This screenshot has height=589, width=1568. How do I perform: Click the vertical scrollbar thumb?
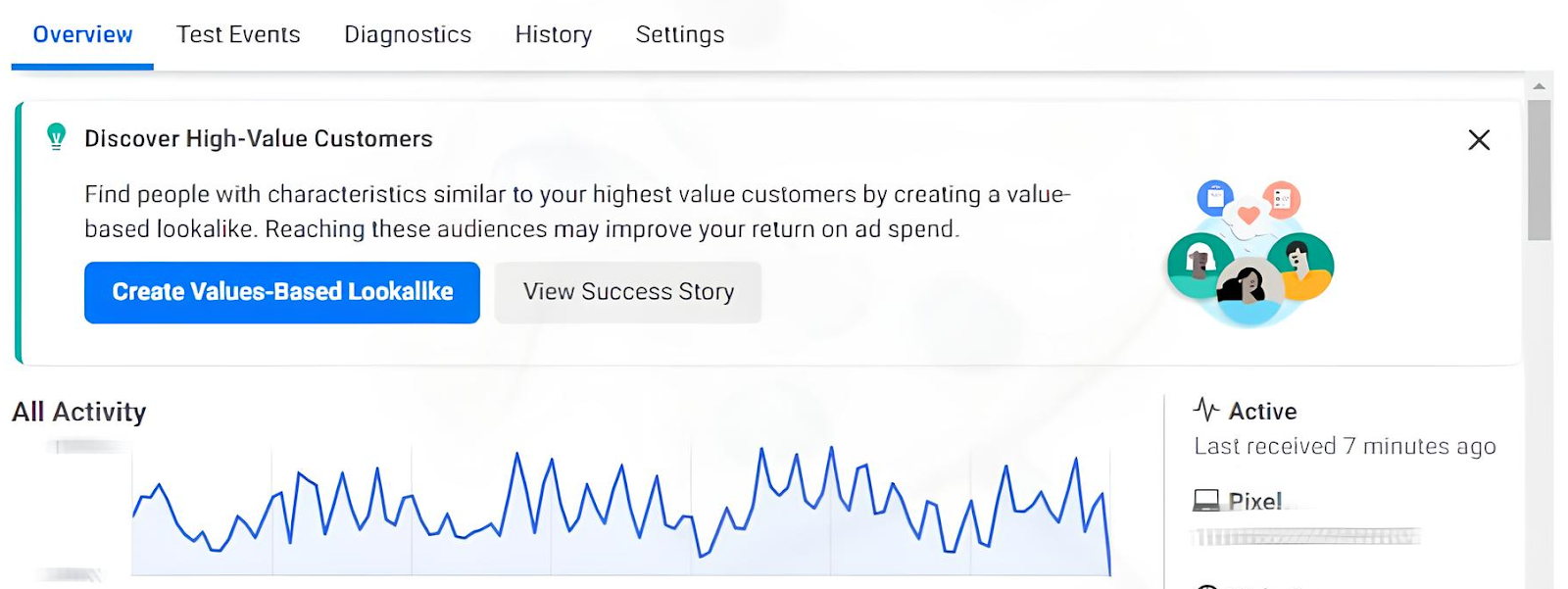(x=1539, y=170)
